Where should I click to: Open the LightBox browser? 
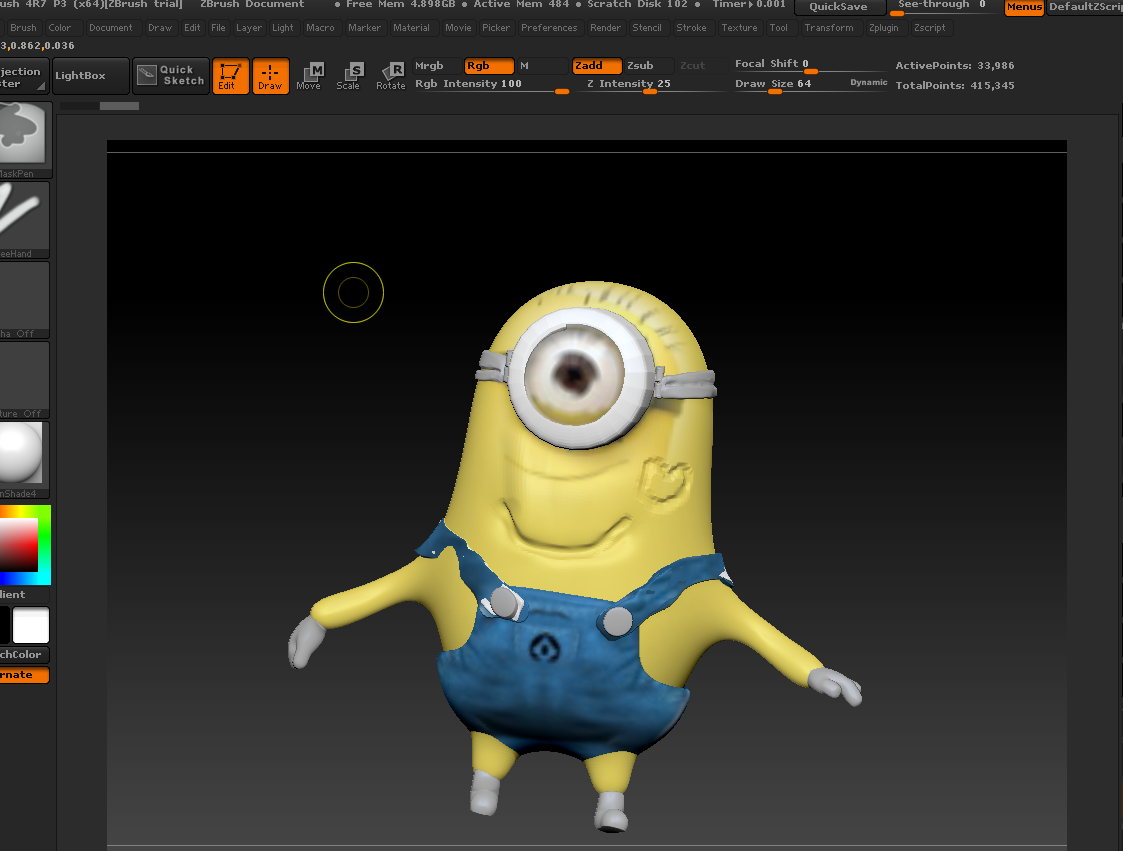pos(89,76)
